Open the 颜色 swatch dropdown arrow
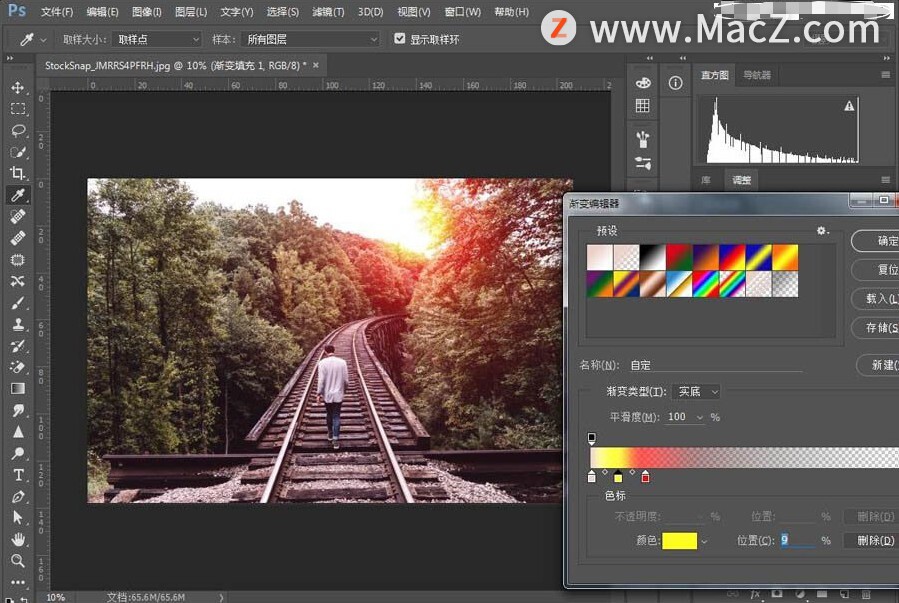This screenshot has width=899, height=603. 704,541
